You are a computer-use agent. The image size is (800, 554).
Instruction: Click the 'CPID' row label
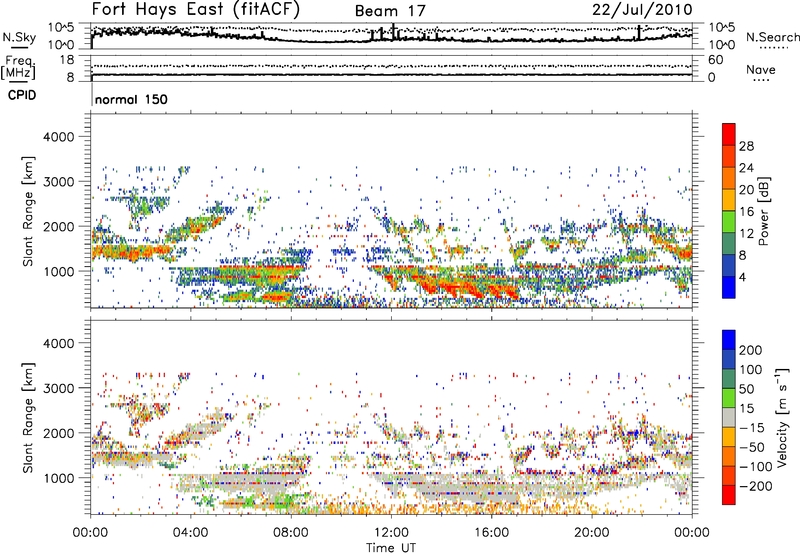click(22, 95)
